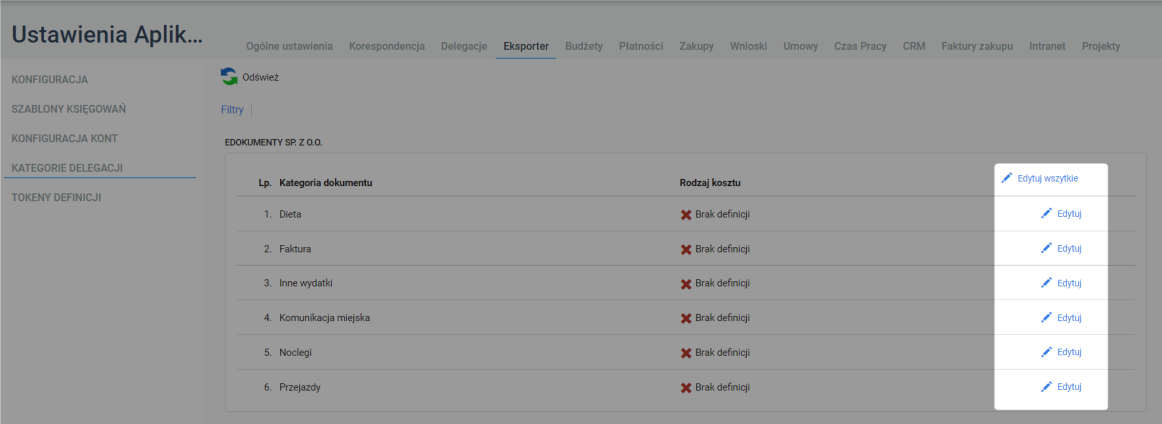1162x424 pixels.
Task: Select the Umowy tab
Action: tap(800, 46)
